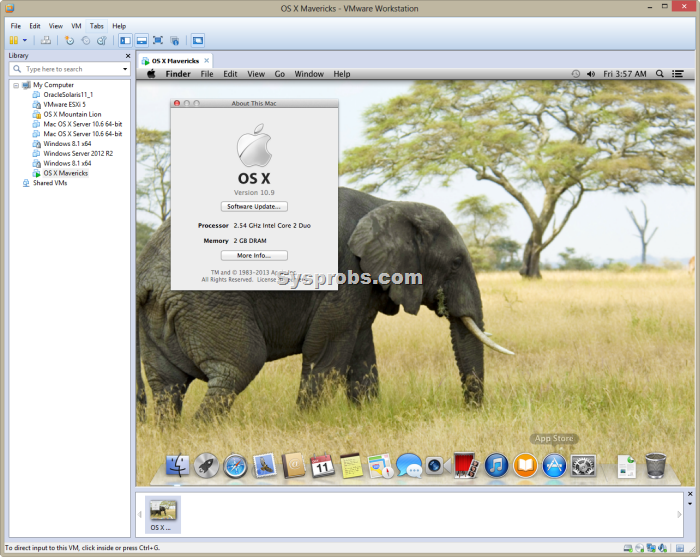
Task: Select Windows Server 2012 R2 VM
Action: 78,154
